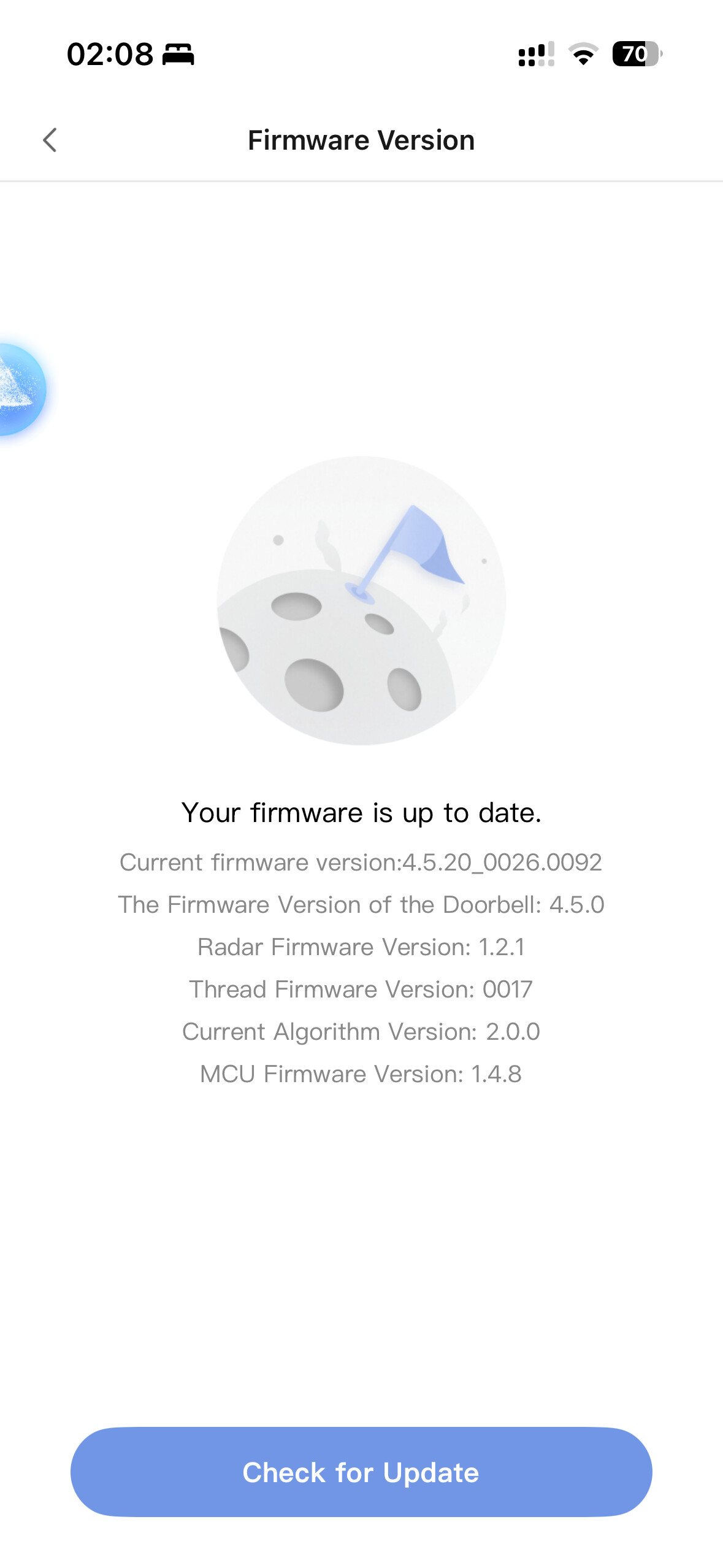Tap the Radar Firmware Version line

click(x=361, y=947)
